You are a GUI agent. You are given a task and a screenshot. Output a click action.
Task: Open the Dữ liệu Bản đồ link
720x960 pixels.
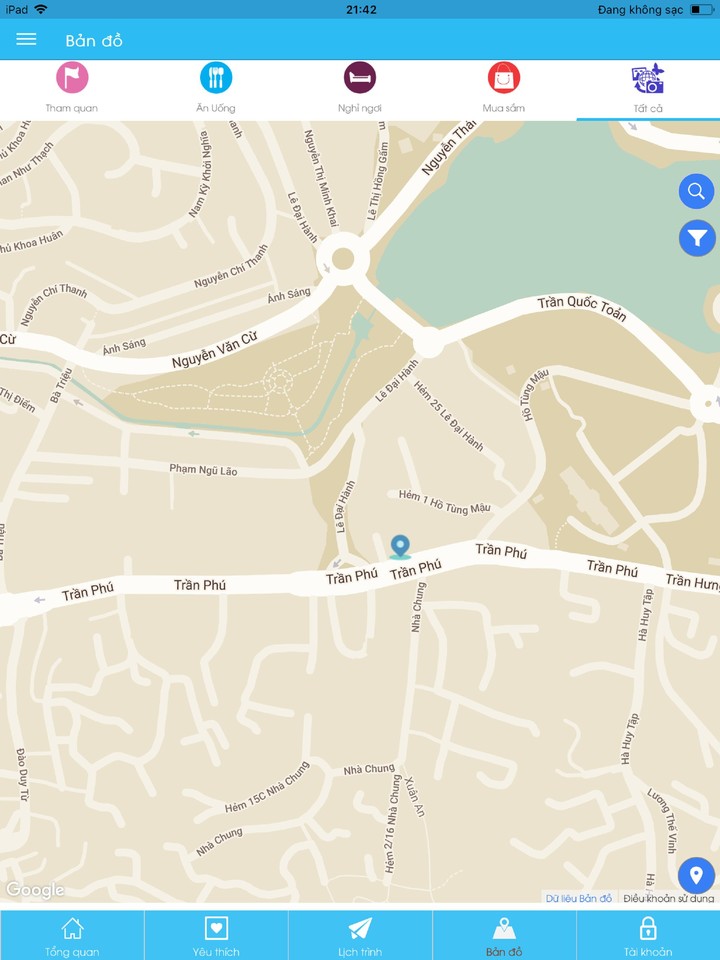[x=579, y=898]
